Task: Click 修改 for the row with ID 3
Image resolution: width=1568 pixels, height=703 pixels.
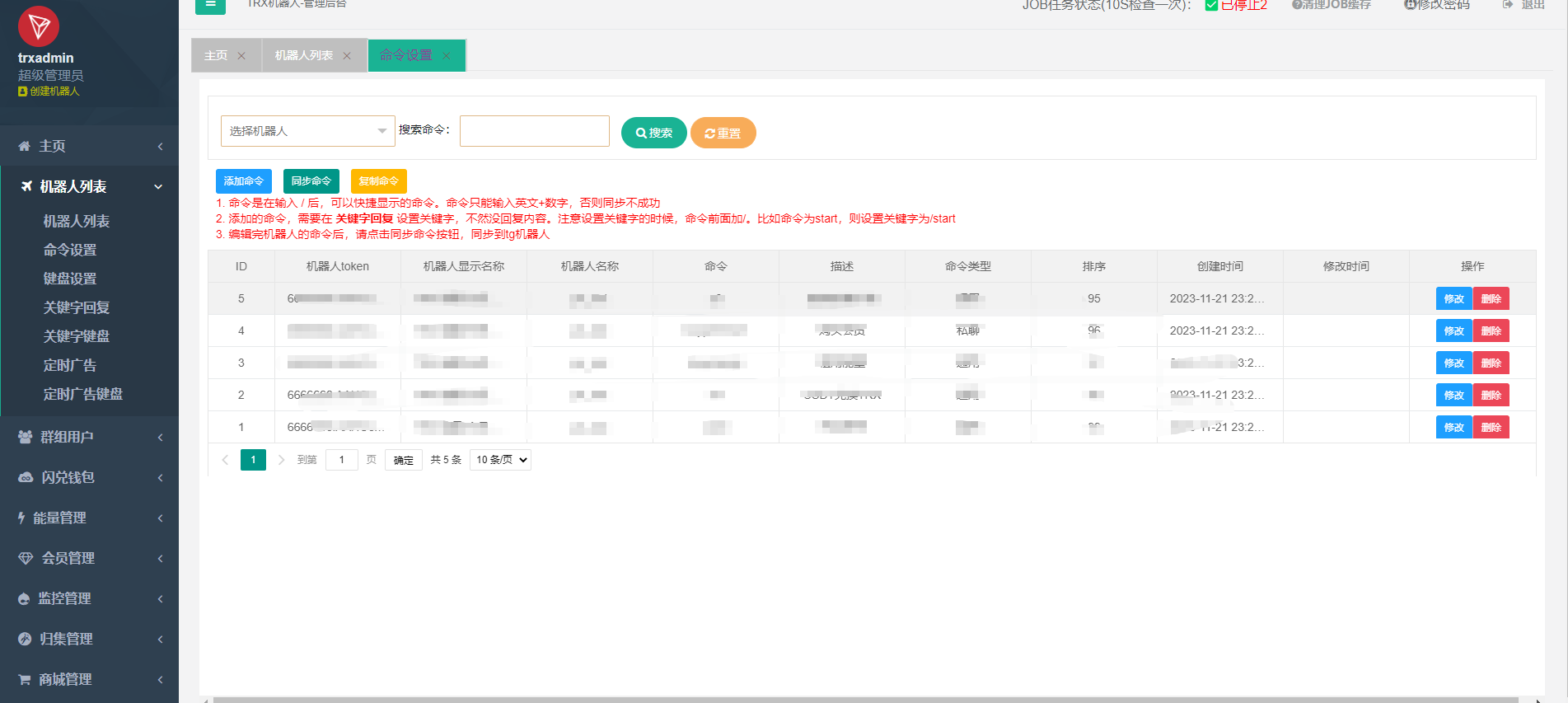Action: [1454, 363]
